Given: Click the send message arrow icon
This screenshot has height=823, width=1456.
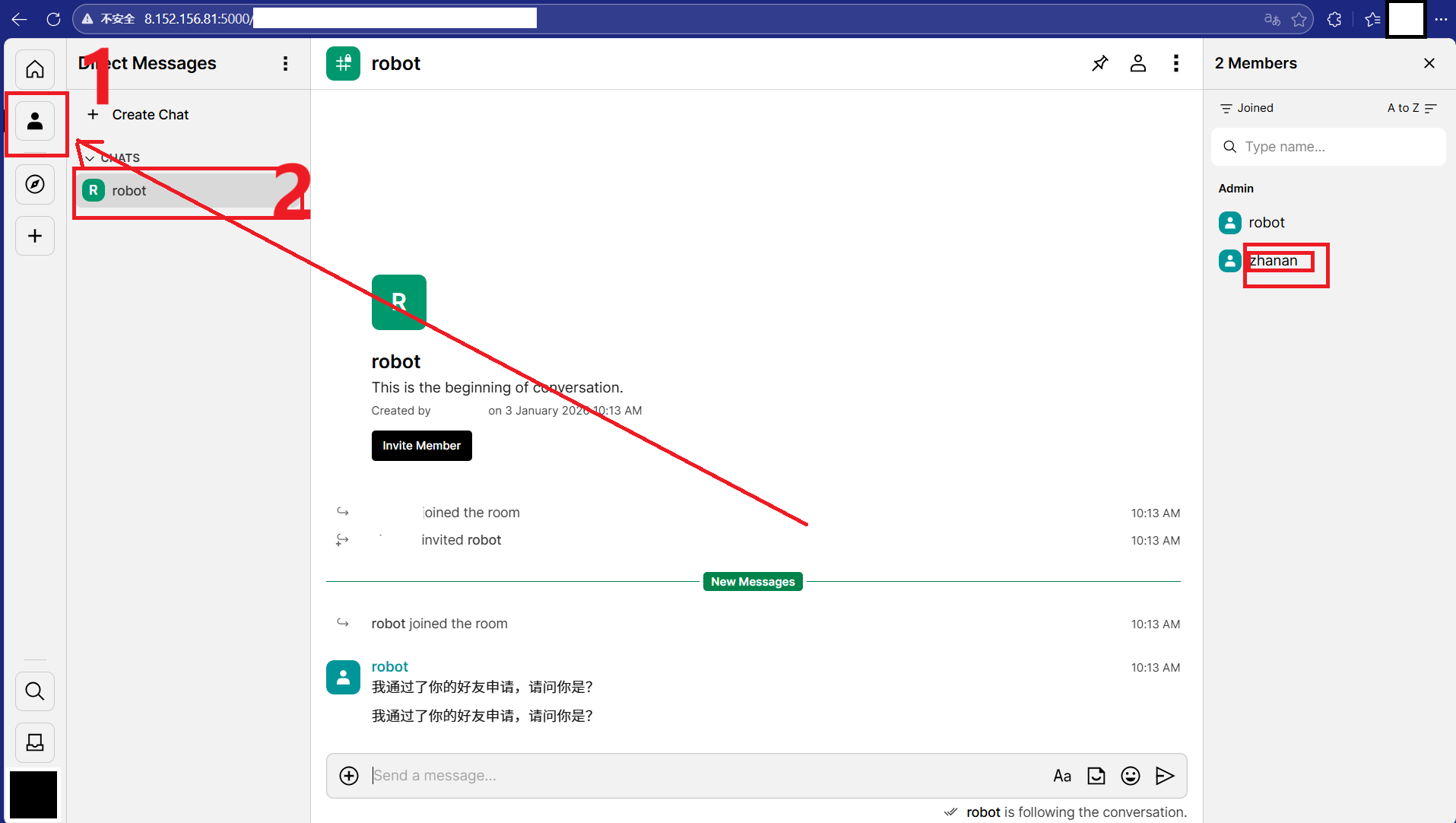Looking at the screenshot, I should tap(1164, 776).
